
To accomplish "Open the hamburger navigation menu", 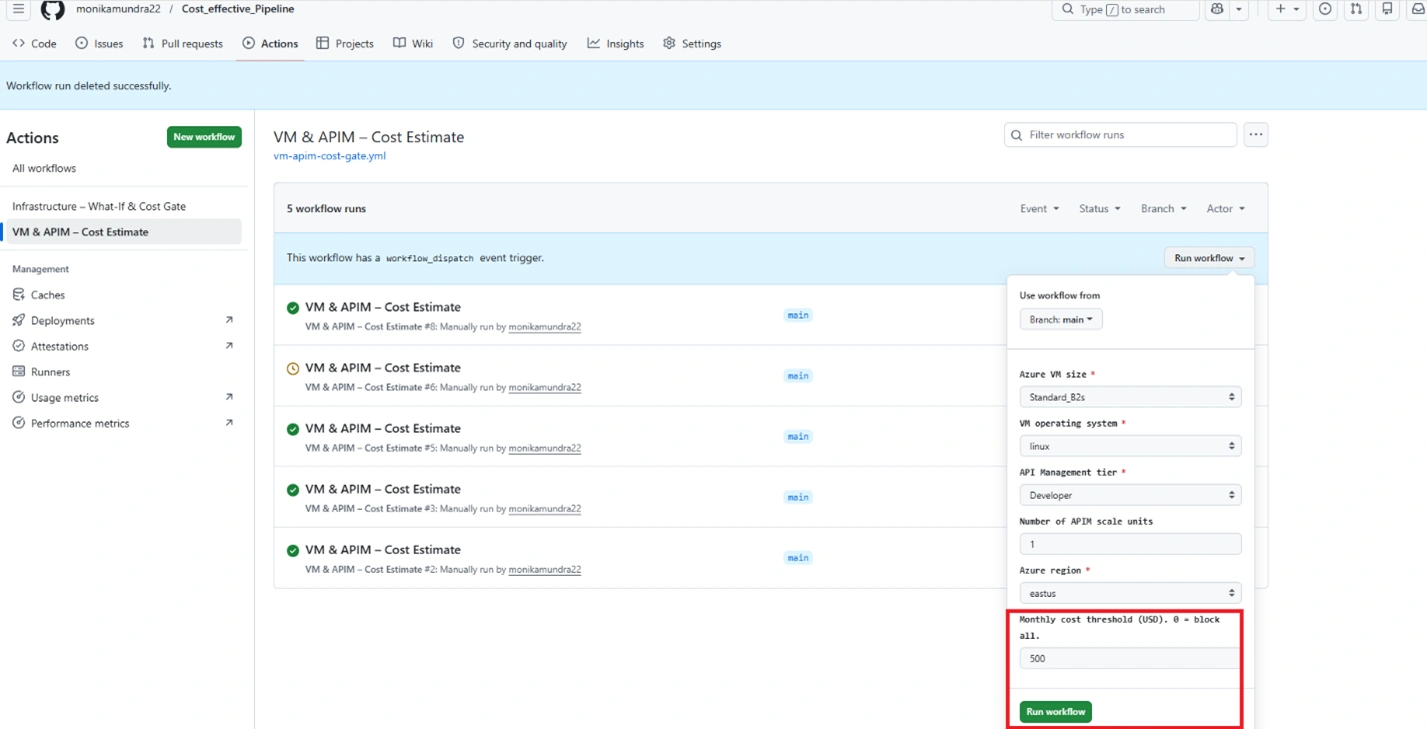I will (18, 9).
